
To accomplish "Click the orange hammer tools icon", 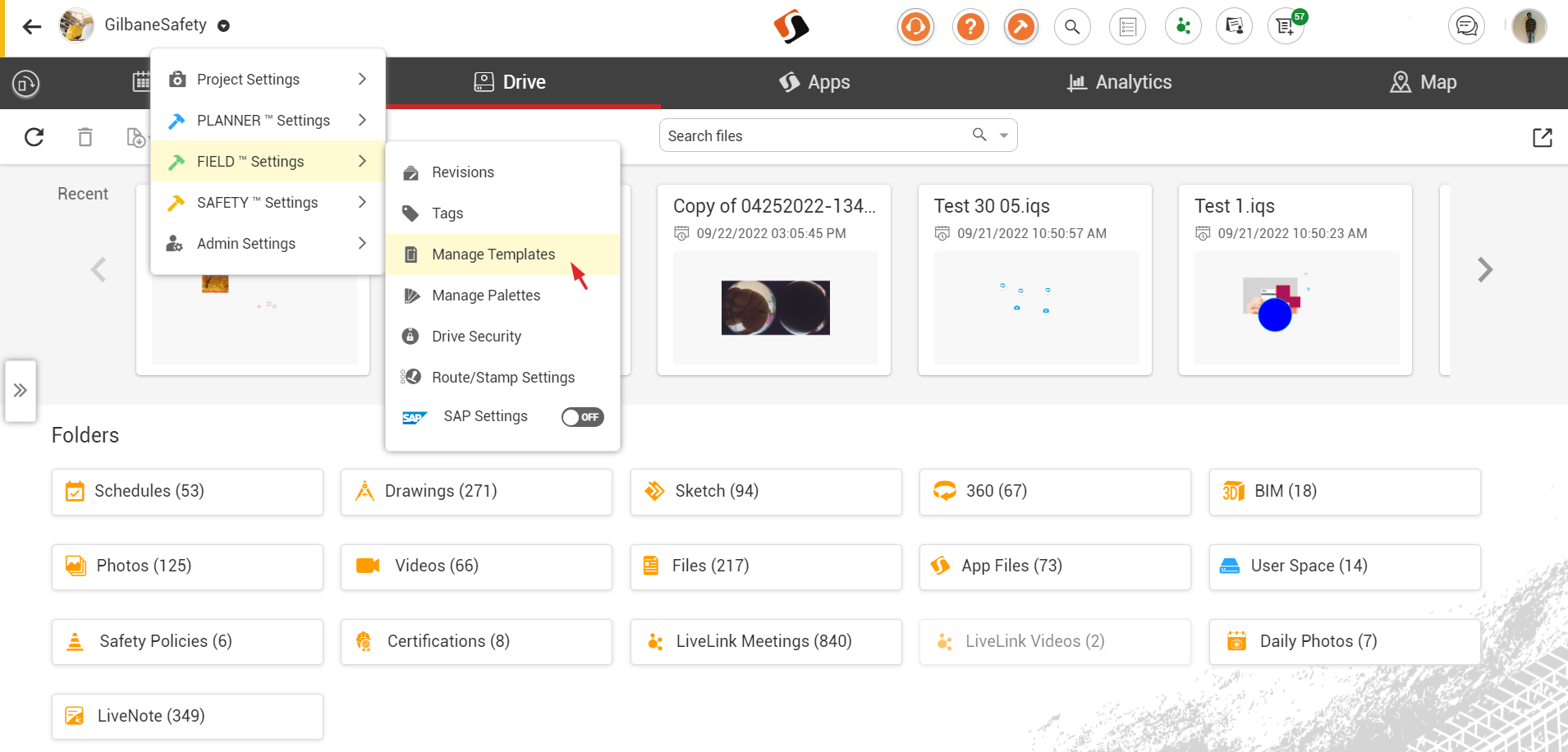I will [x=1020, y=27].
